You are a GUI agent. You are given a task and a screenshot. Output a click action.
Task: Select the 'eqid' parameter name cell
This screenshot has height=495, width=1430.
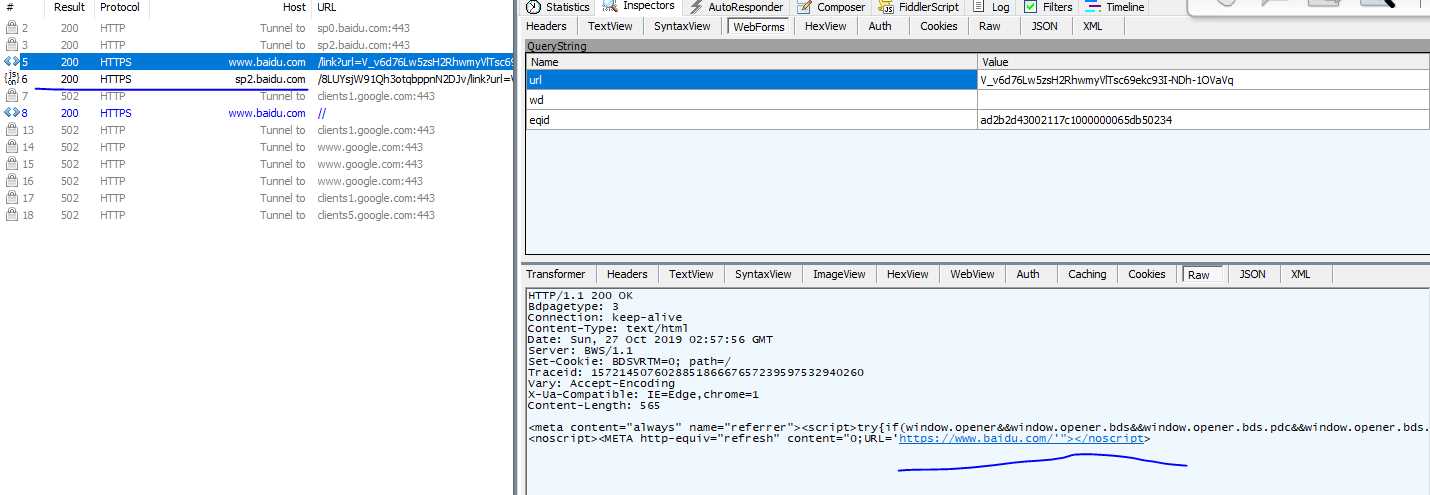(752, 120)
